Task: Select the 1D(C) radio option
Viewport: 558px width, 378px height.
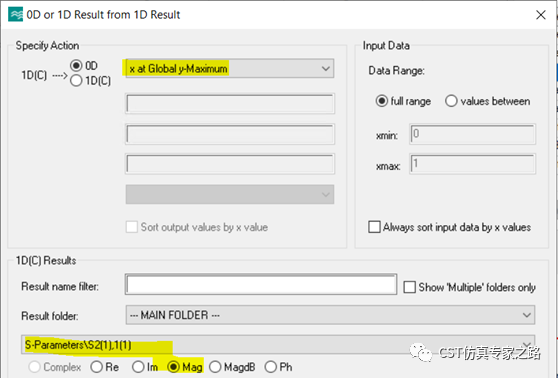Action: (76, 81)
